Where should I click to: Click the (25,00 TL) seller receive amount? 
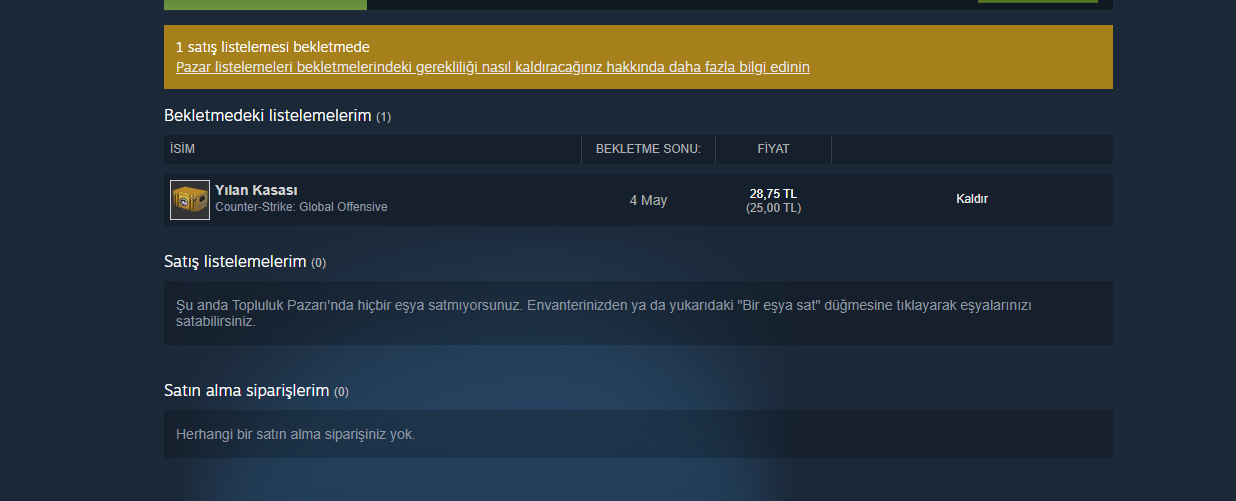[773, 208]
